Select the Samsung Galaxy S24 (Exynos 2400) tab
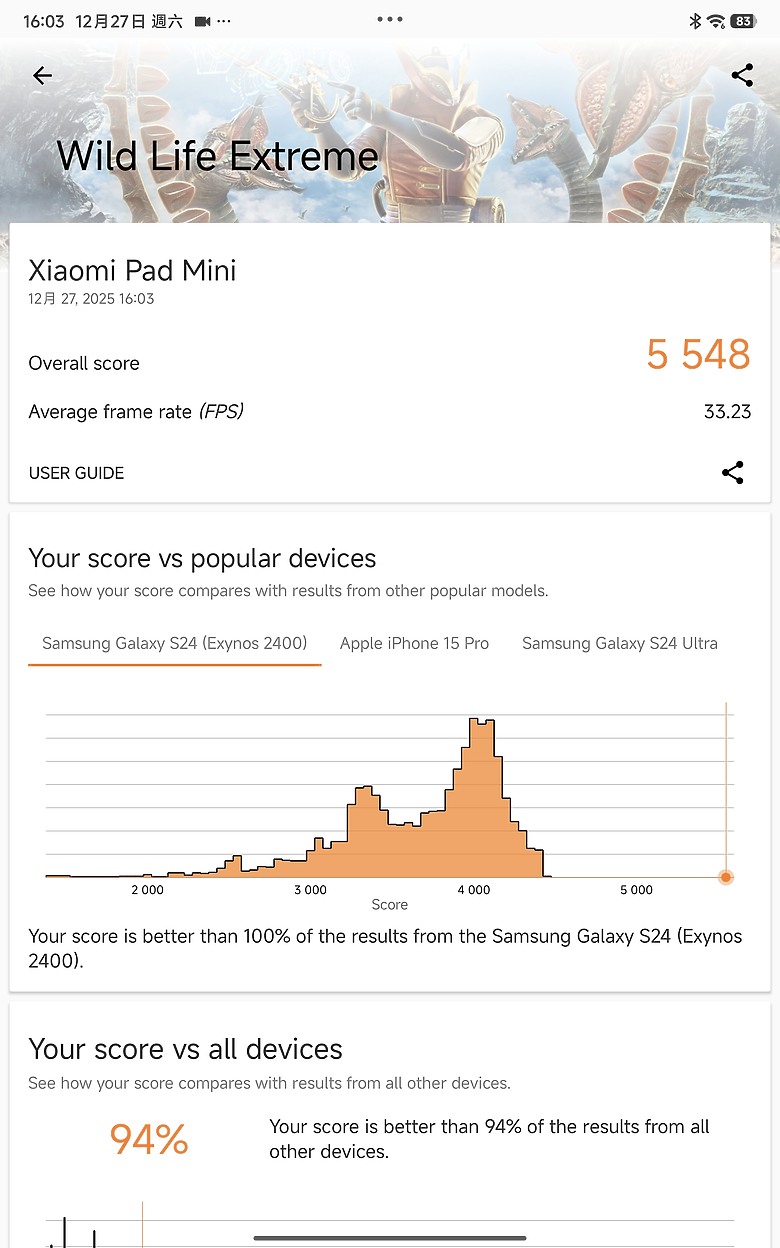This screenshot has height=1248, width=780. 174,643
